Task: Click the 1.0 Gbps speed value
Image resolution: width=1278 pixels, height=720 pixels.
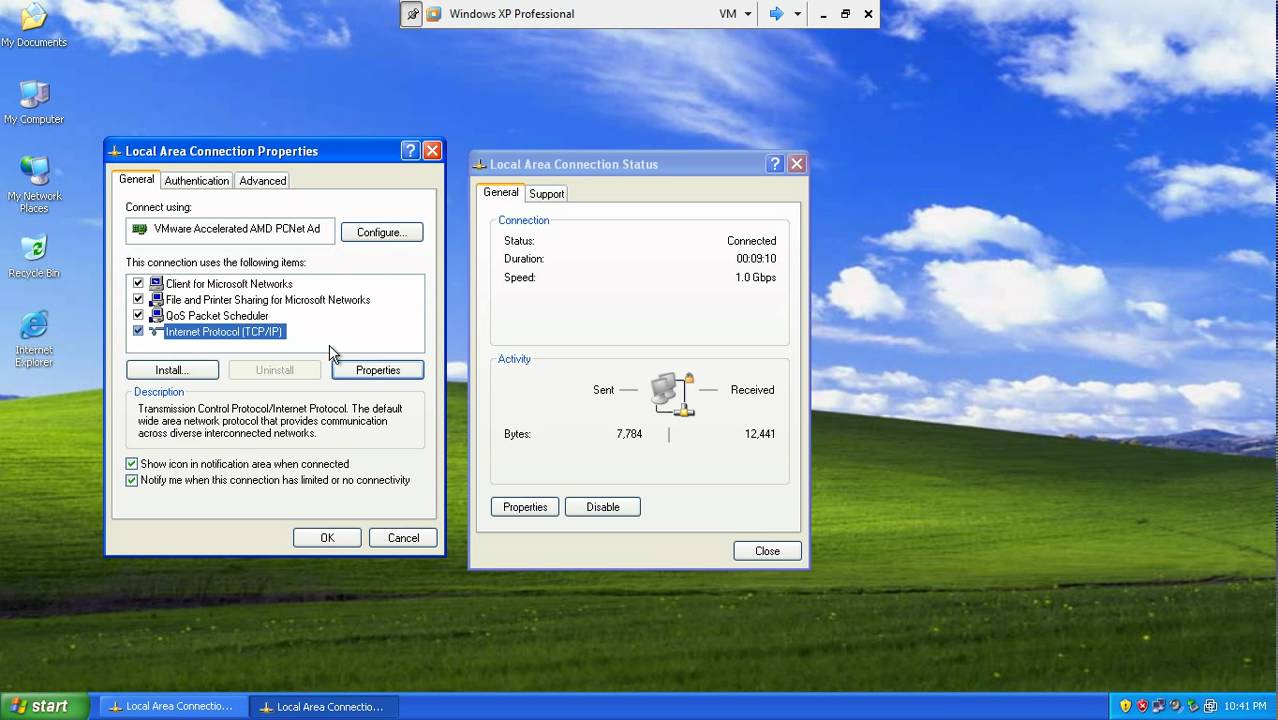Action: [755, 277]
